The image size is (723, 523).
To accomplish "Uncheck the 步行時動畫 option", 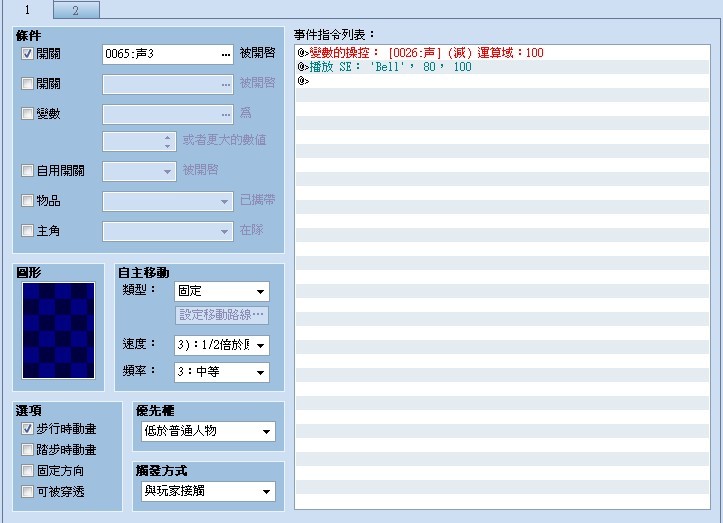I will [x=27, y=429].
